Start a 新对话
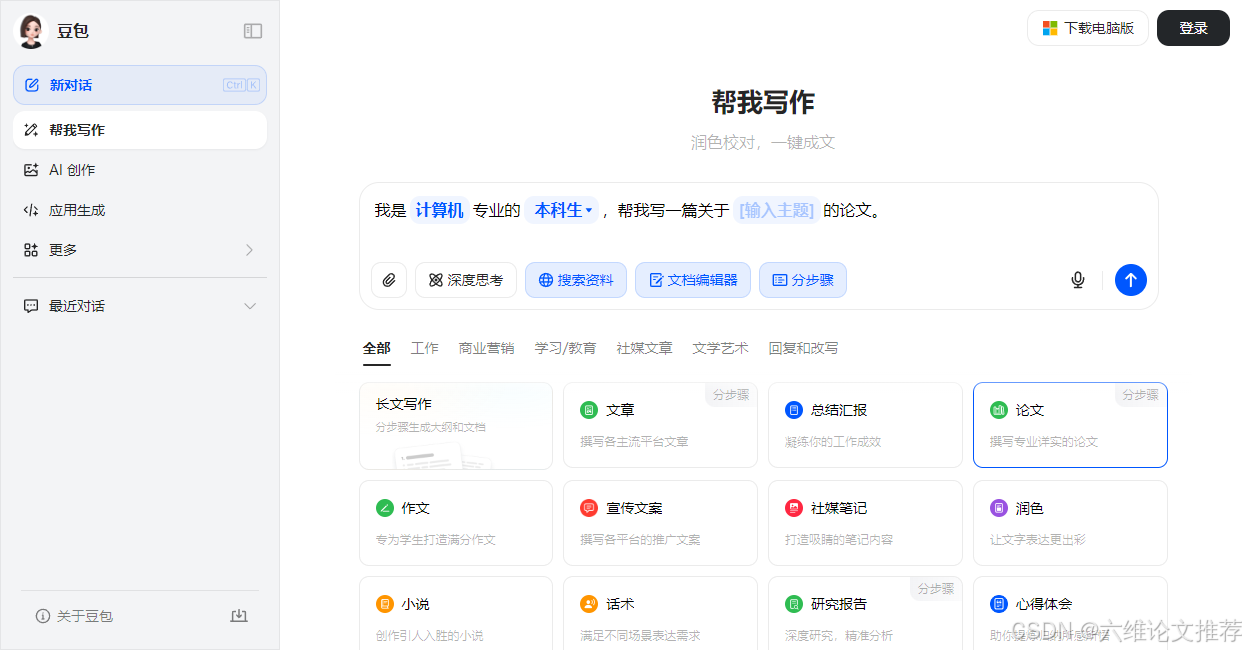 (140, 85)
